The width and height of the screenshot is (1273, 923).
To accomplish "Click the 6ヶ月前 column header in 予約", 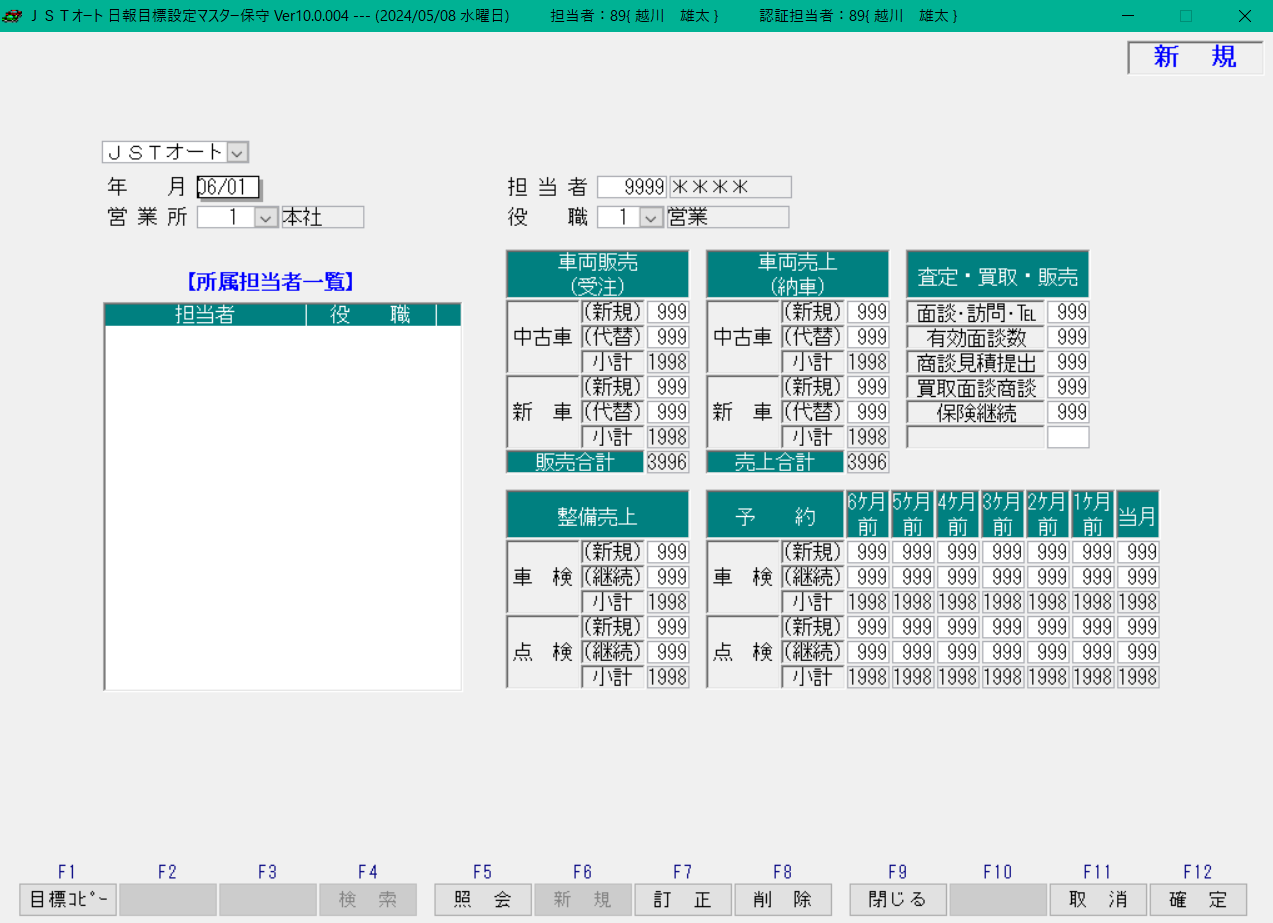I will coord(868,514).
